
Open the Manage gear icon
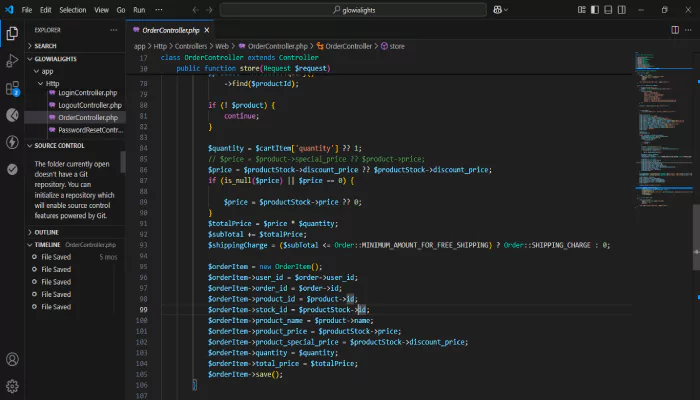pos(12,386)
